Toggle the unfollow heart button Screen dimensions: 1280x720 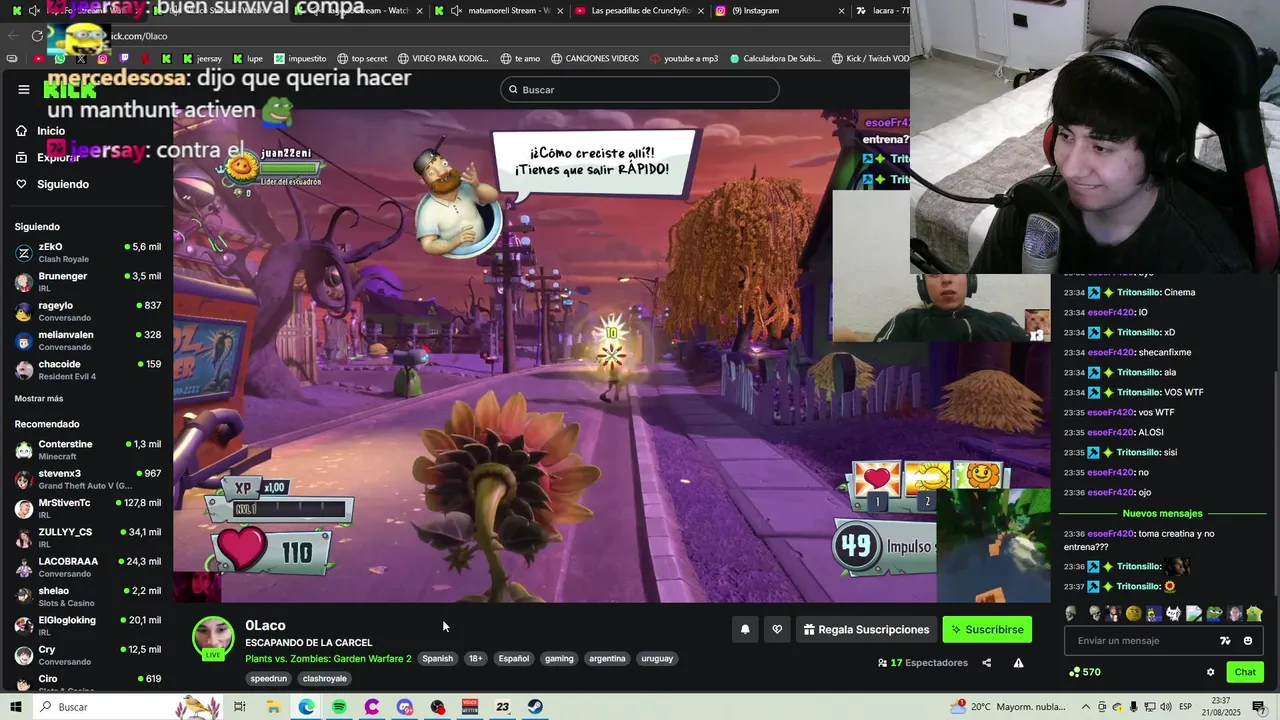pos(777,630)
